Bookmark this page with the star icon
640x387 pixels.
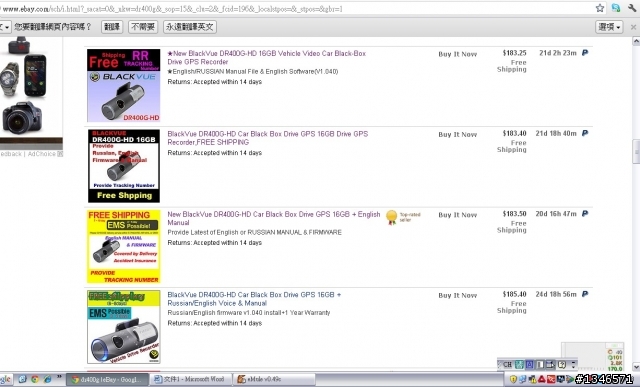click(x=600, y=8)
